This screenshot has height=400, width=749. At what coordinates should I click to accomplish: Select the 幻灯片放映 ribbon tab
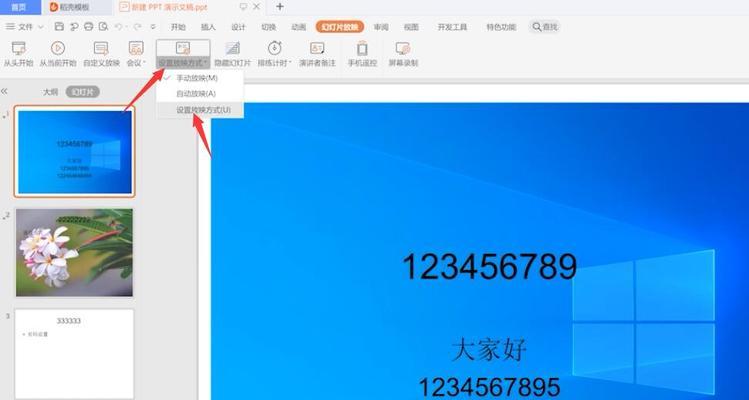coord(340,27)
